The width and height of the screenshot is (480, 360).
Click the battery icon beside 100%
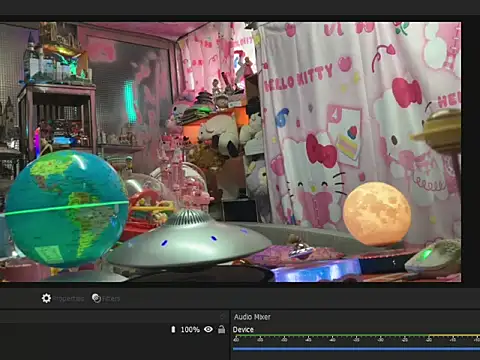coord(173,329)
